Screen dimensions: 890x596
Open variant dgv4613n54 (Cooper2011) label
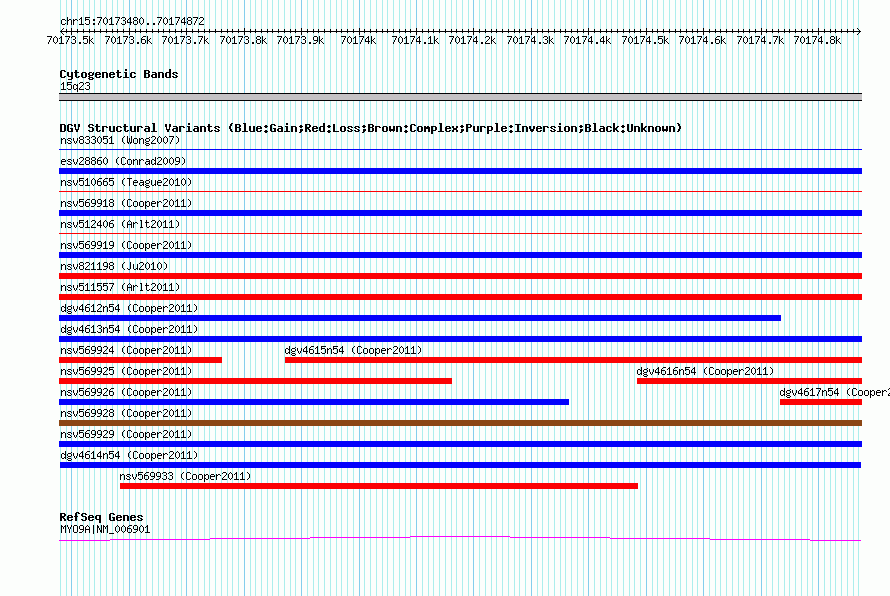point(129,329)
